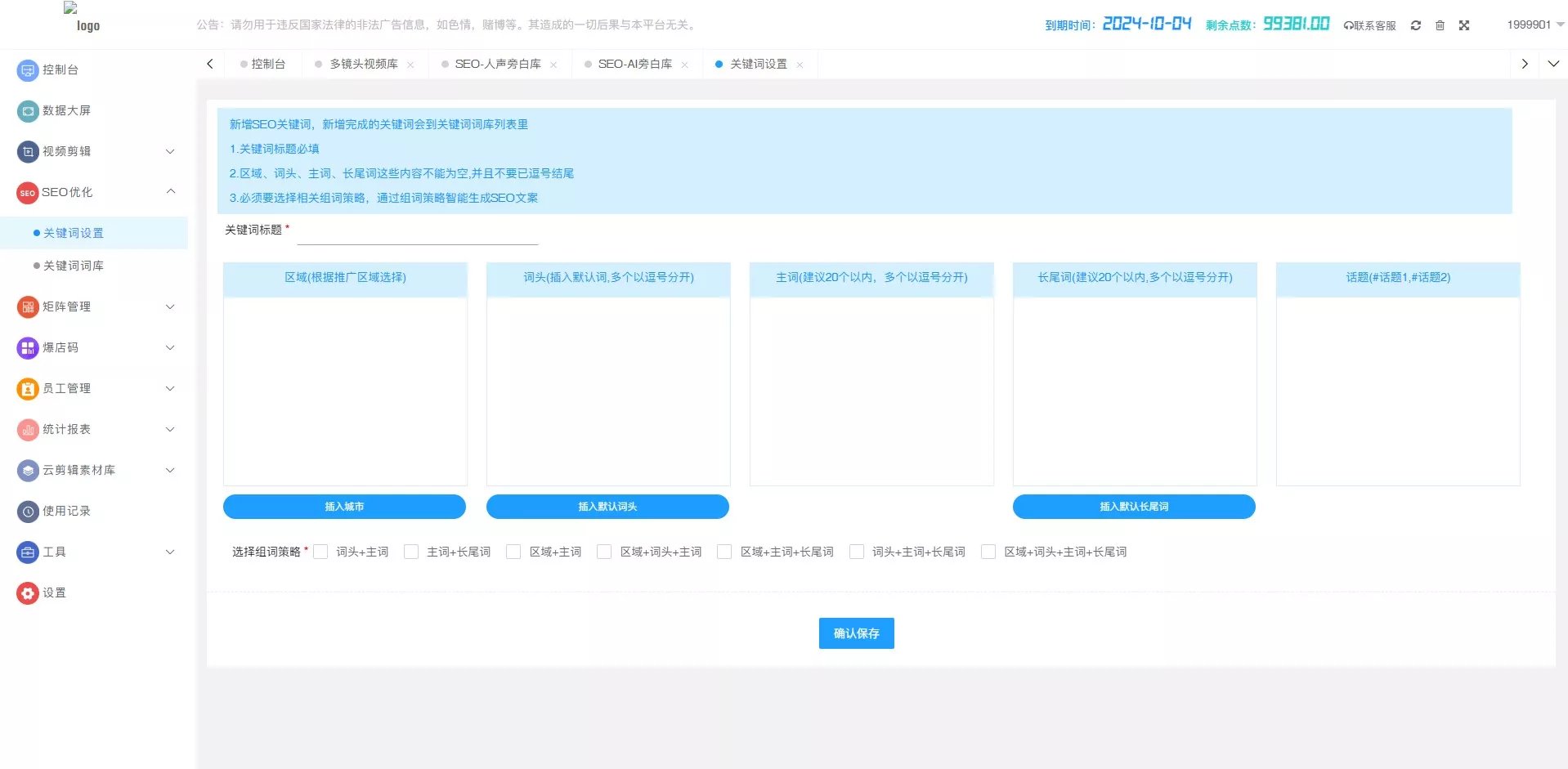Click the 关键词标题 input field
The width and height of the screenshot is (1568, 769).
pyautogui.click(x=417, y=233)
